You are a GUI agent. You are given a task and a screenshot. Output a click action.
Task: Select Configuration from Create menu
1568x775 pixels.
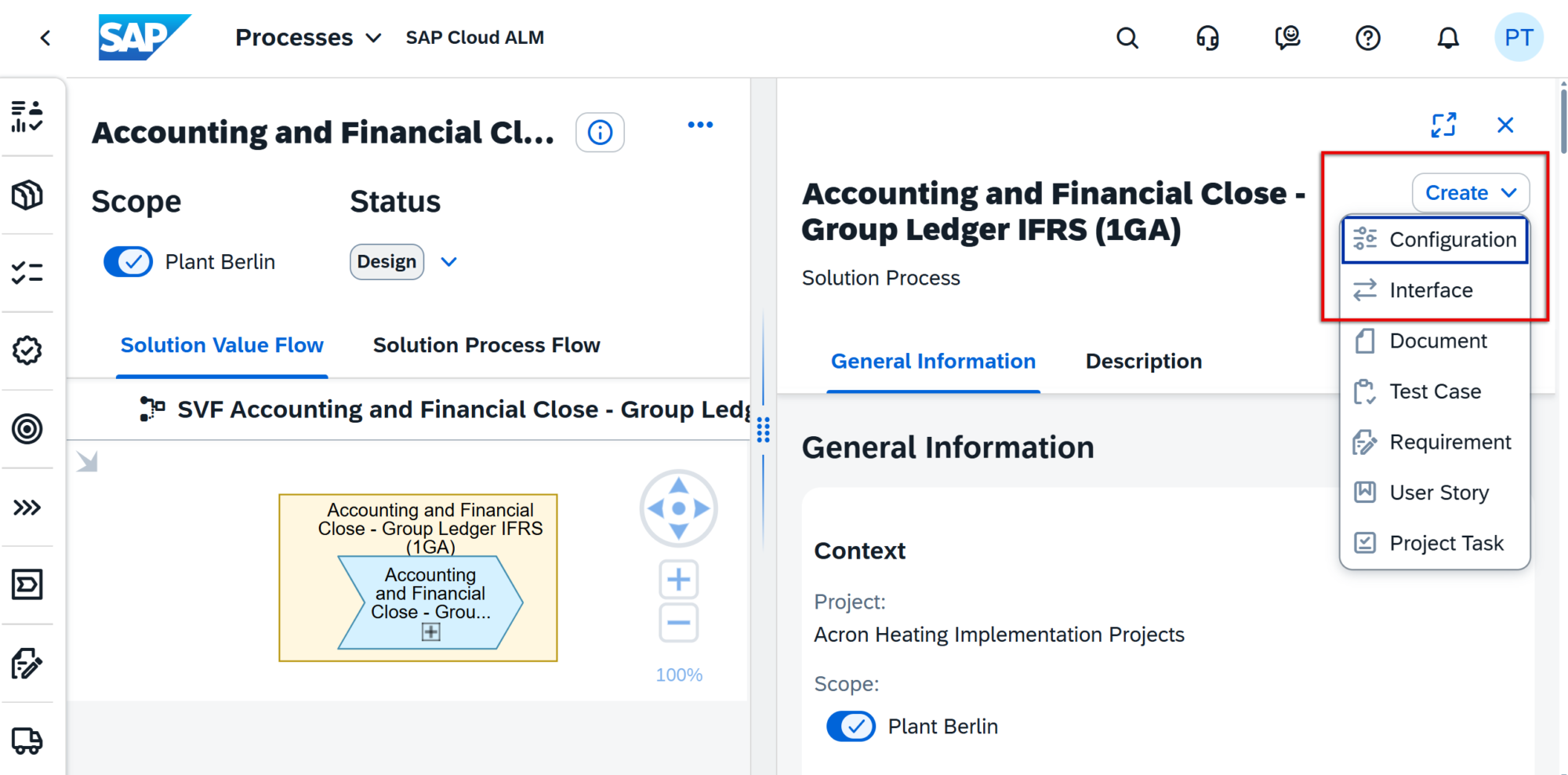[1435, 240]
